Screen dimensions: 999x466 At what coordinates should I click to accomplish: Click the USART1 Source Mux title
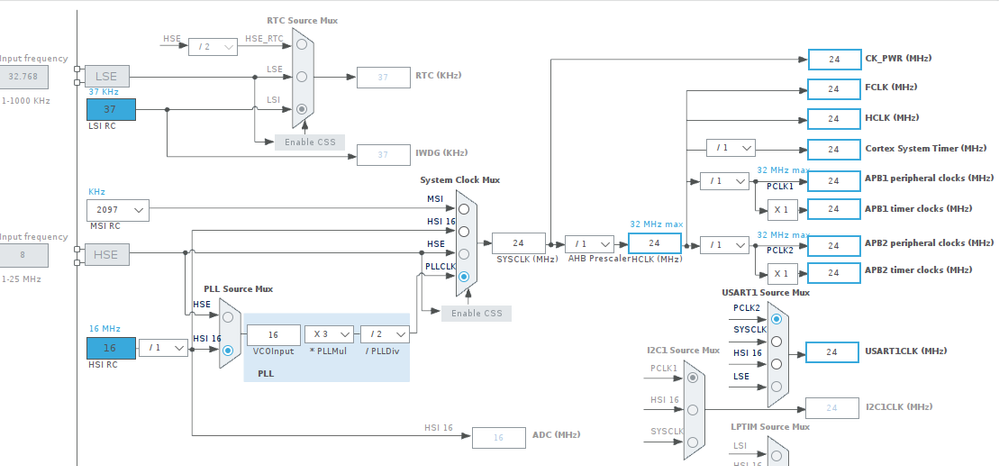click(766, 293)
